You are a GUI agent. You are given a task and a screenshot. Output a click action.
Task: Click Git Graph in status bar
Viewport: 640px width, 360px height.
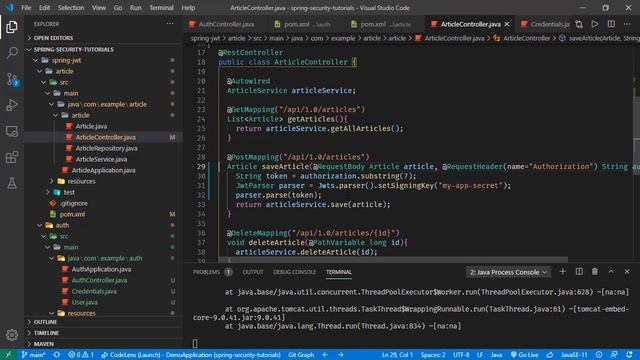click(x=301, y=355)
